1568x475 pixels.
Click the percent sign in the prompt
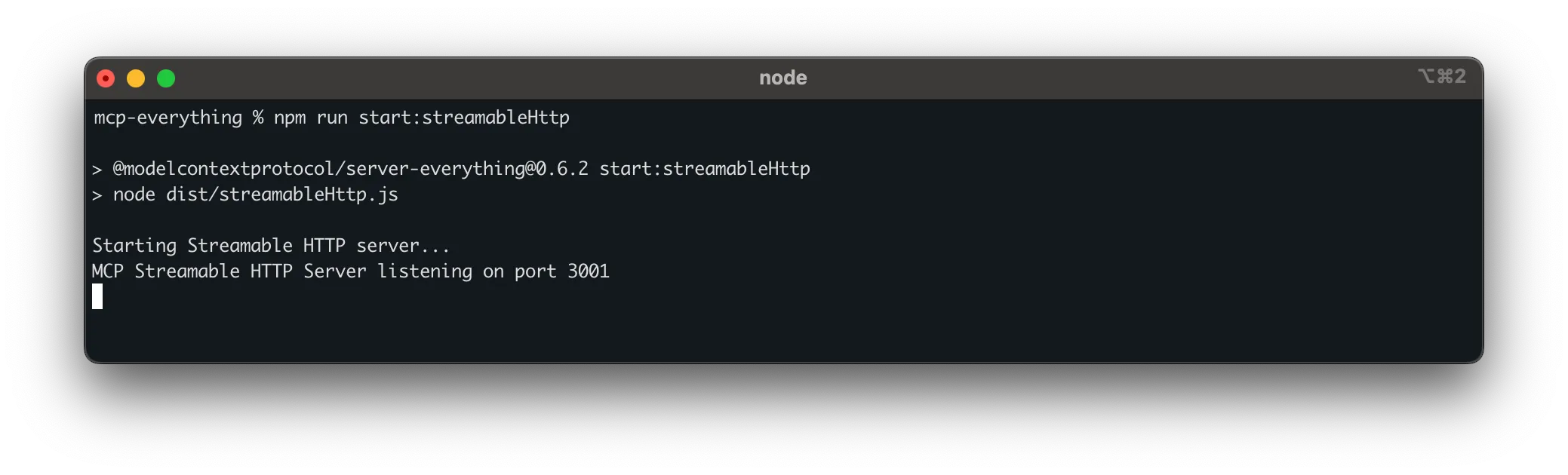click(257, 118)
